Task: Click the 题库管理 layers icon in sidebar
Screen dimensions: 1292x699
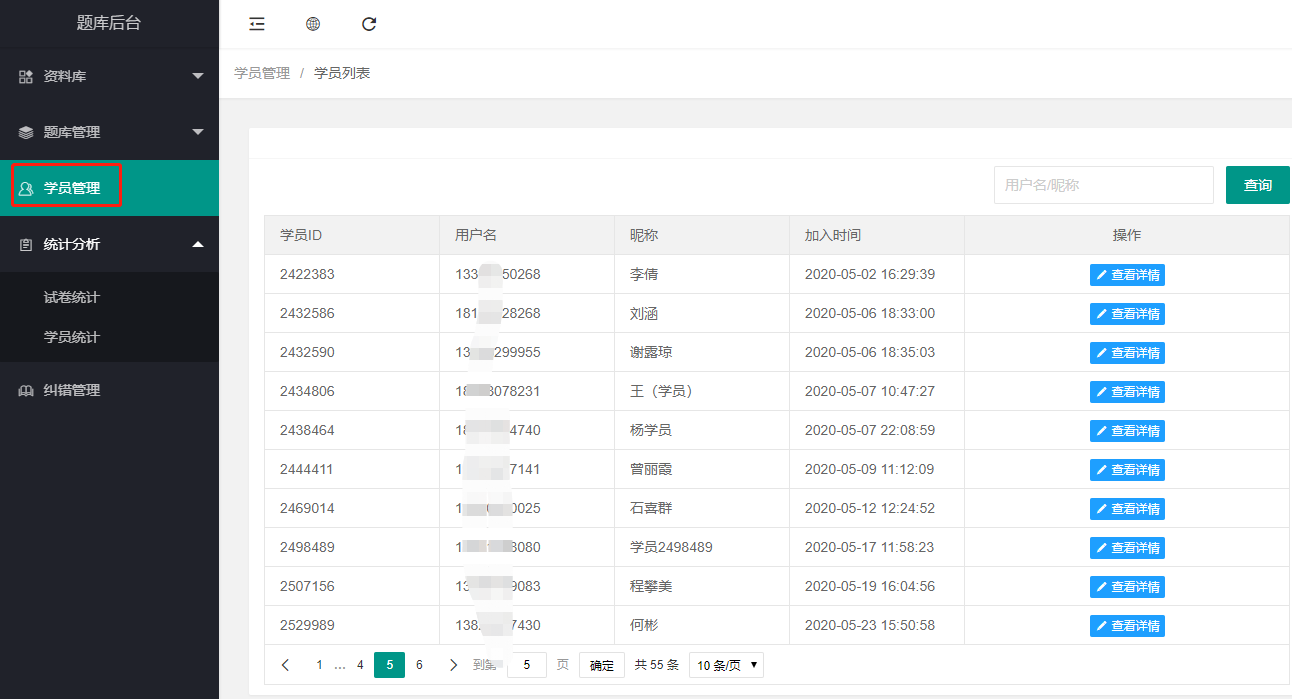Action: 26,132
